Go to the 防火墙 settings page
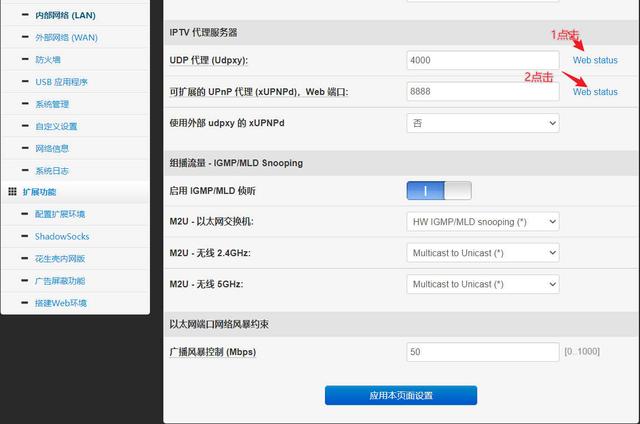 click(48, 59)
